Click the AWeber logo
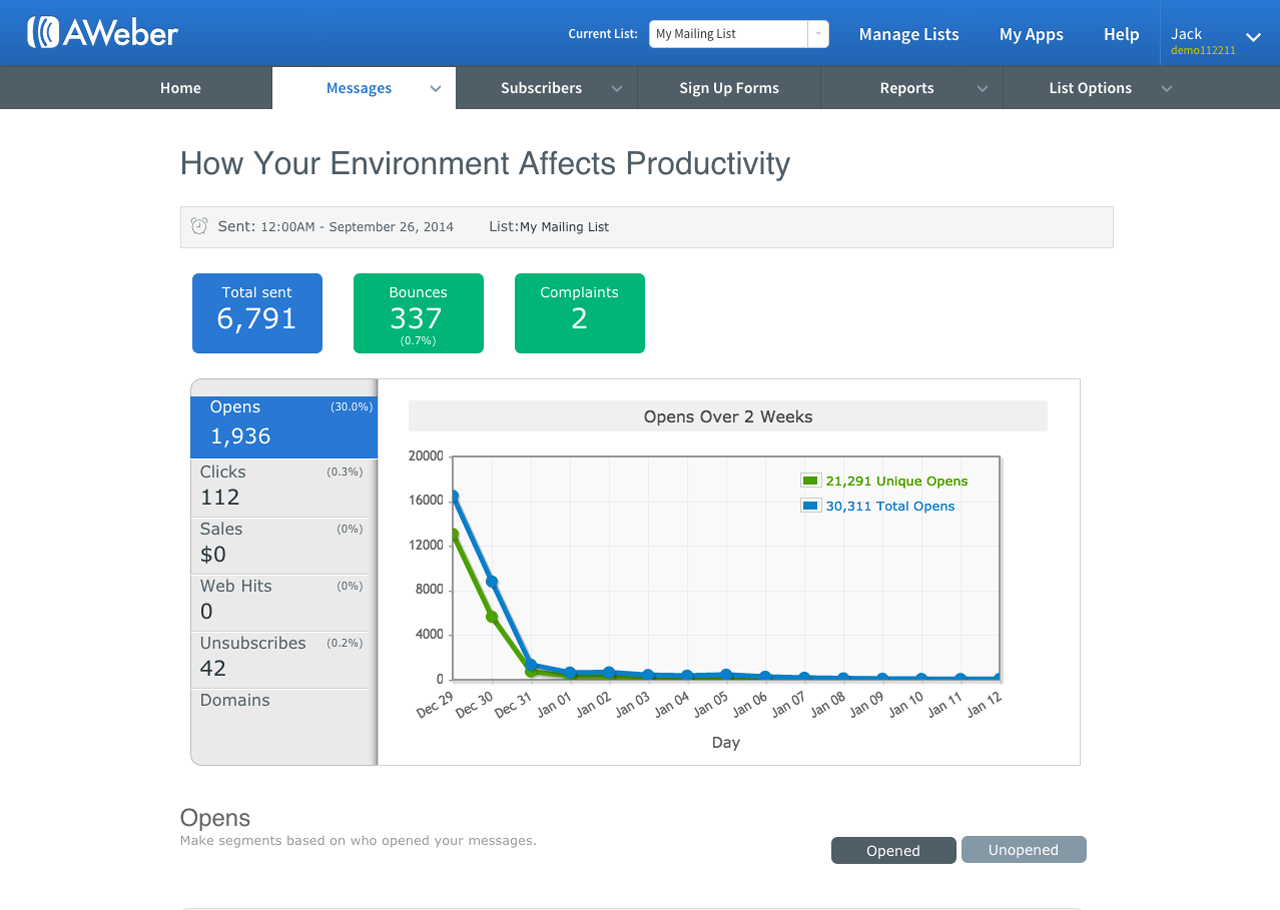The width and height of the screenshot is (1280, 910). (103, 32)
